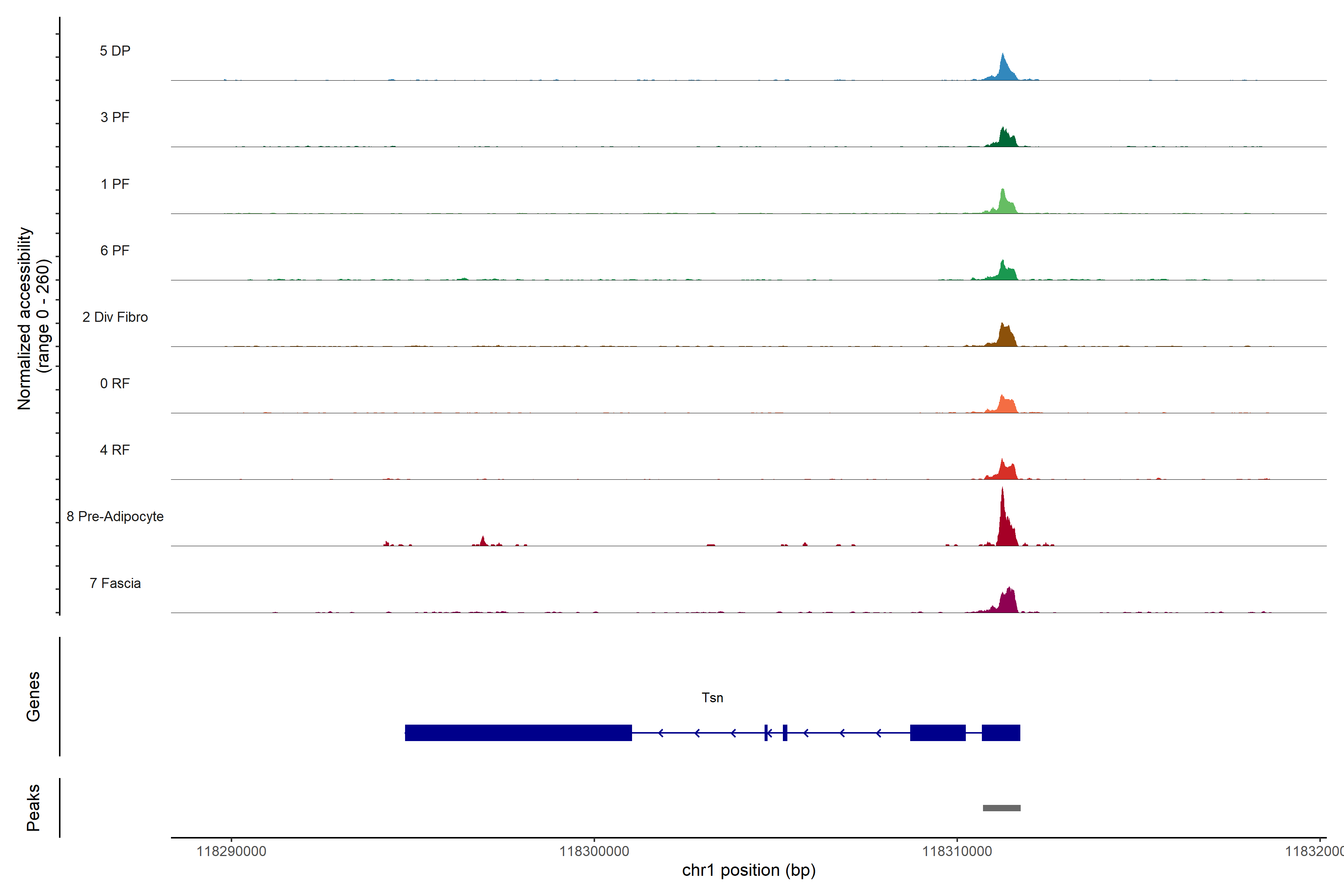
Task: Click the 118310000 axis tick label
Action: 957,852
